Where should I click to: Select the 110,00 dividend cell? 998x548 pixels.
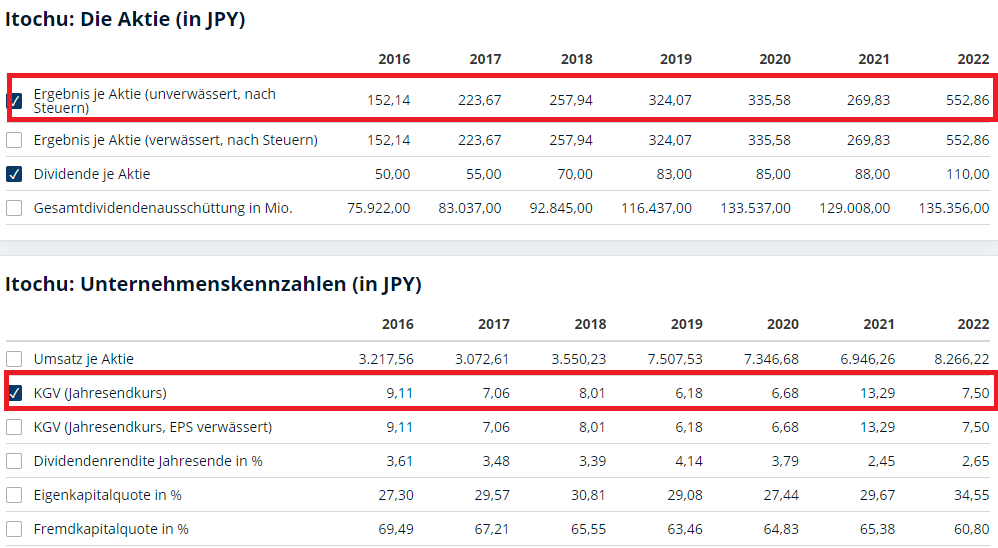[967, 174]
